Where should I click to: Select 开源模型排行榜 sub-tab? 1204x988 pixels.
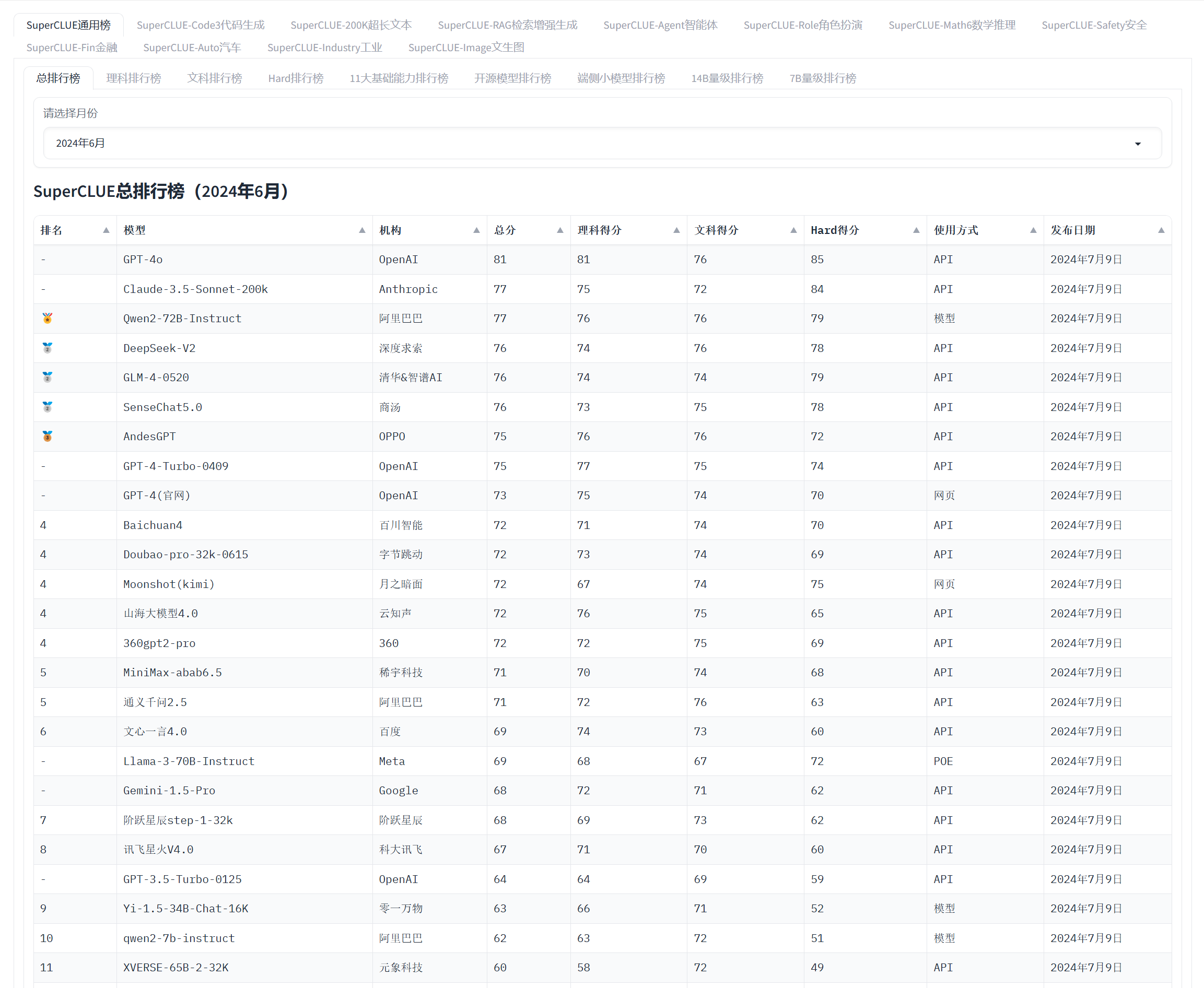coord(512,78)
